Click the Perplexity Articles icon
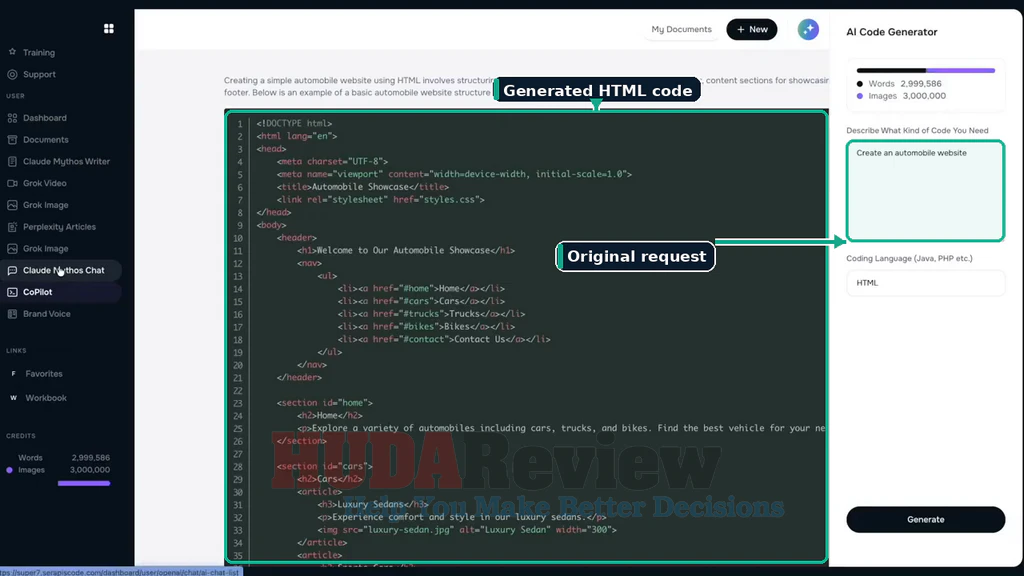 [12, 227]
